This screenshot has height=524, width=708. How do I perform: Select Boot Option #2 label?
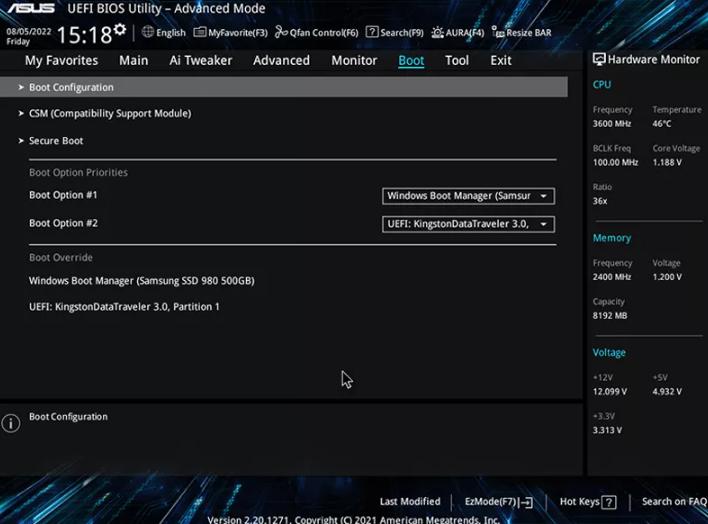(x=63, y=223)
